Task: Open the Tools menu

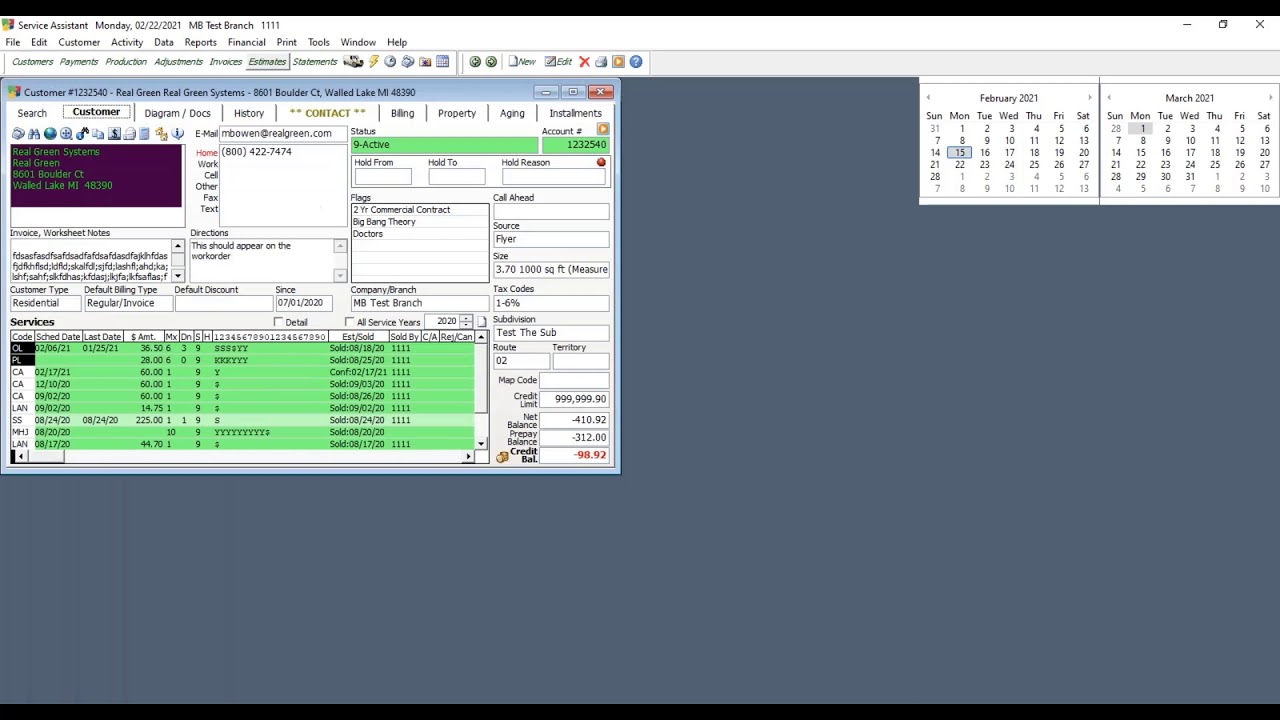Action: pyautogui.click(x=319, y=43)
